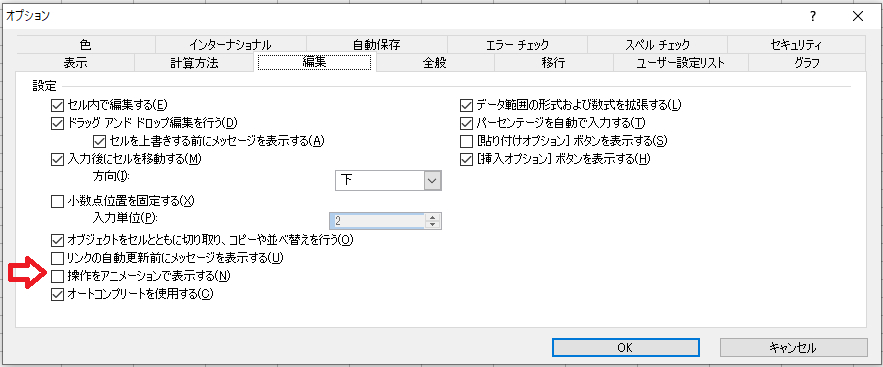The height and width of the screenshot is (367, 883).
Task: Toggle [挿入オプション] ボタンを表示する checkbox
Action: [x=466, y=159]
